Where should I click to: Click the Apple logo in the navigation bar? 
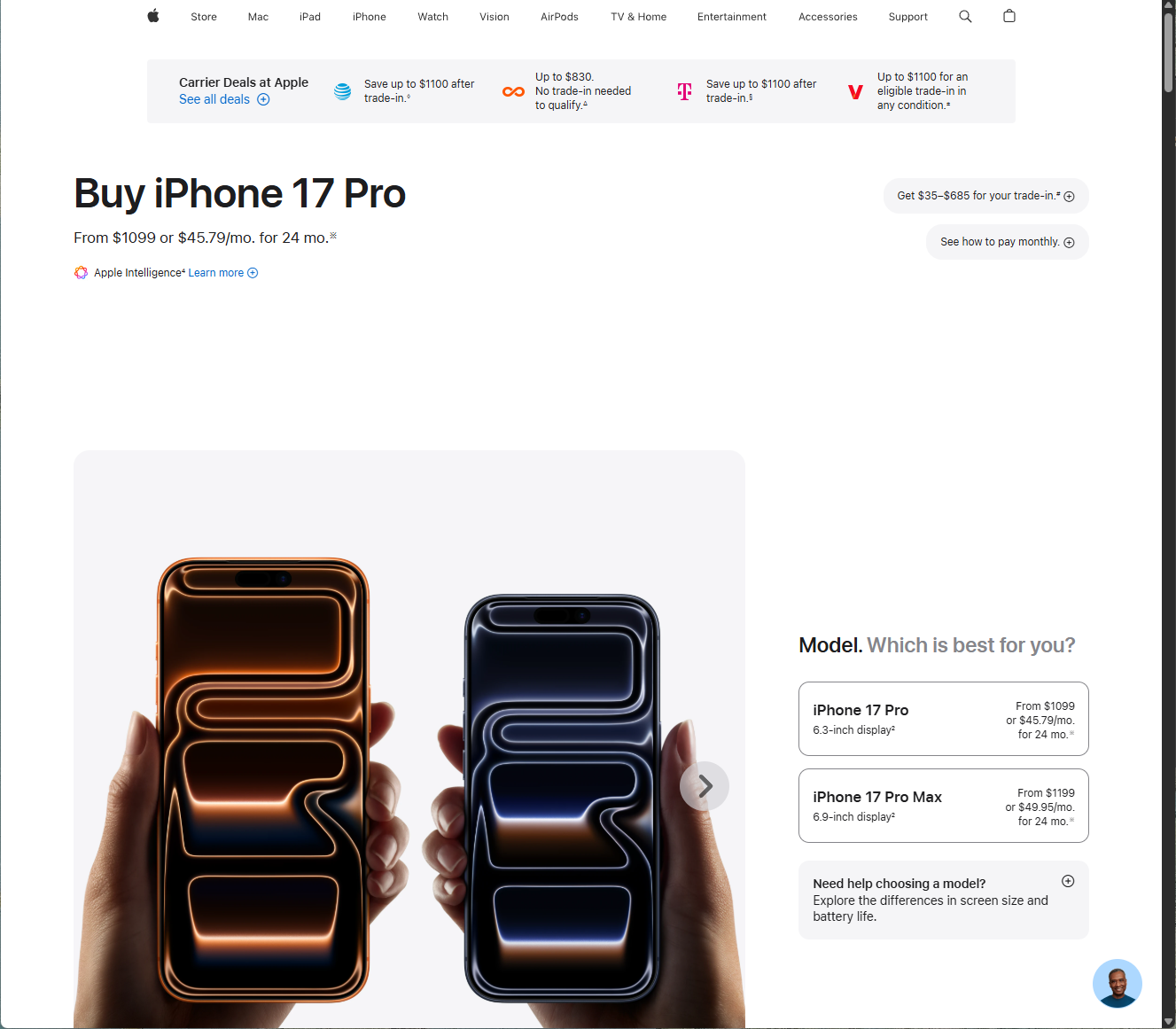pos(153,16)
